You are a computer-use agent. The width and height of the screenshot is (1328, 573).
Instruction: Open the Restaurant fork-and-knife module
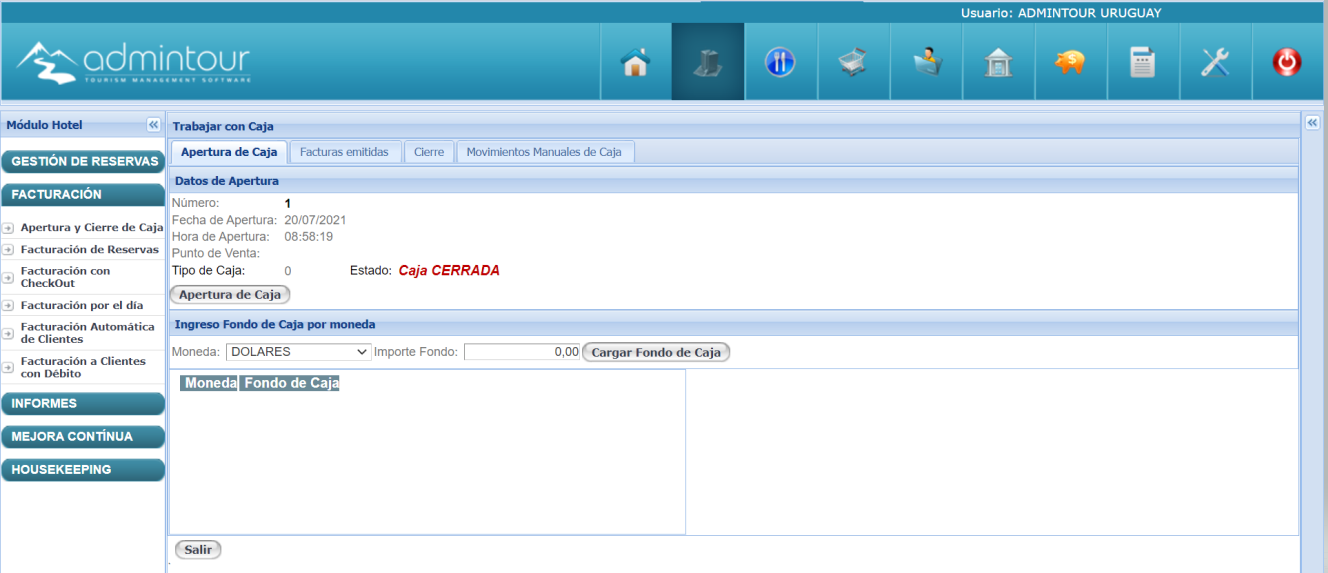pyautogui.click(x=780, y=63)
